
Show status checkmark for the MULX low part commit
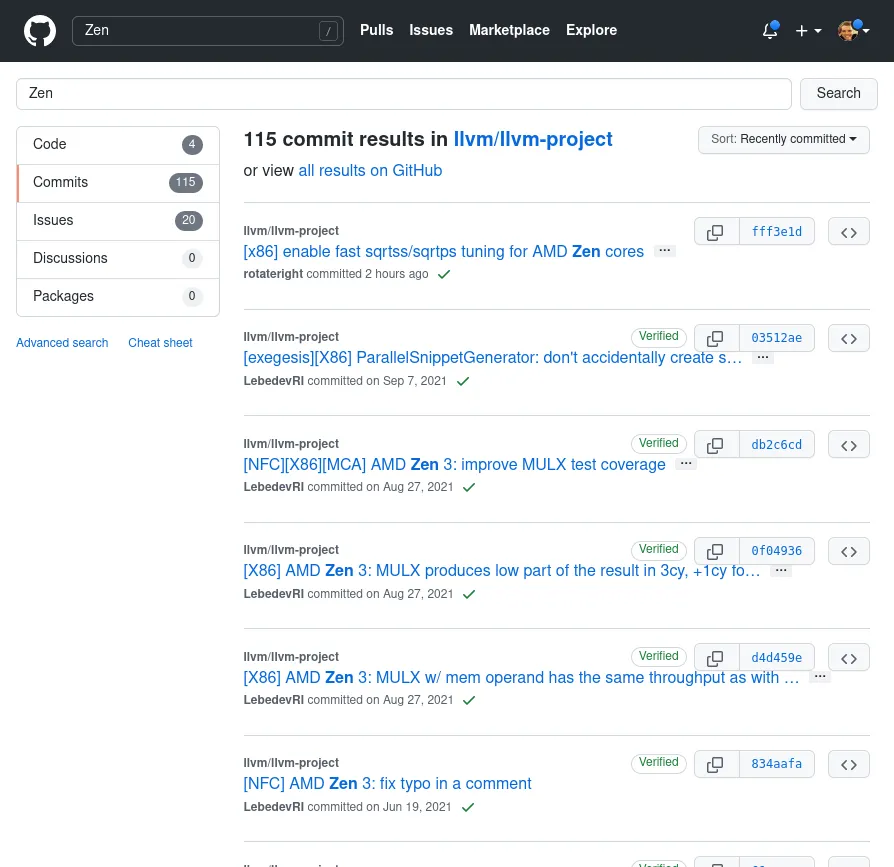(469, 594)
